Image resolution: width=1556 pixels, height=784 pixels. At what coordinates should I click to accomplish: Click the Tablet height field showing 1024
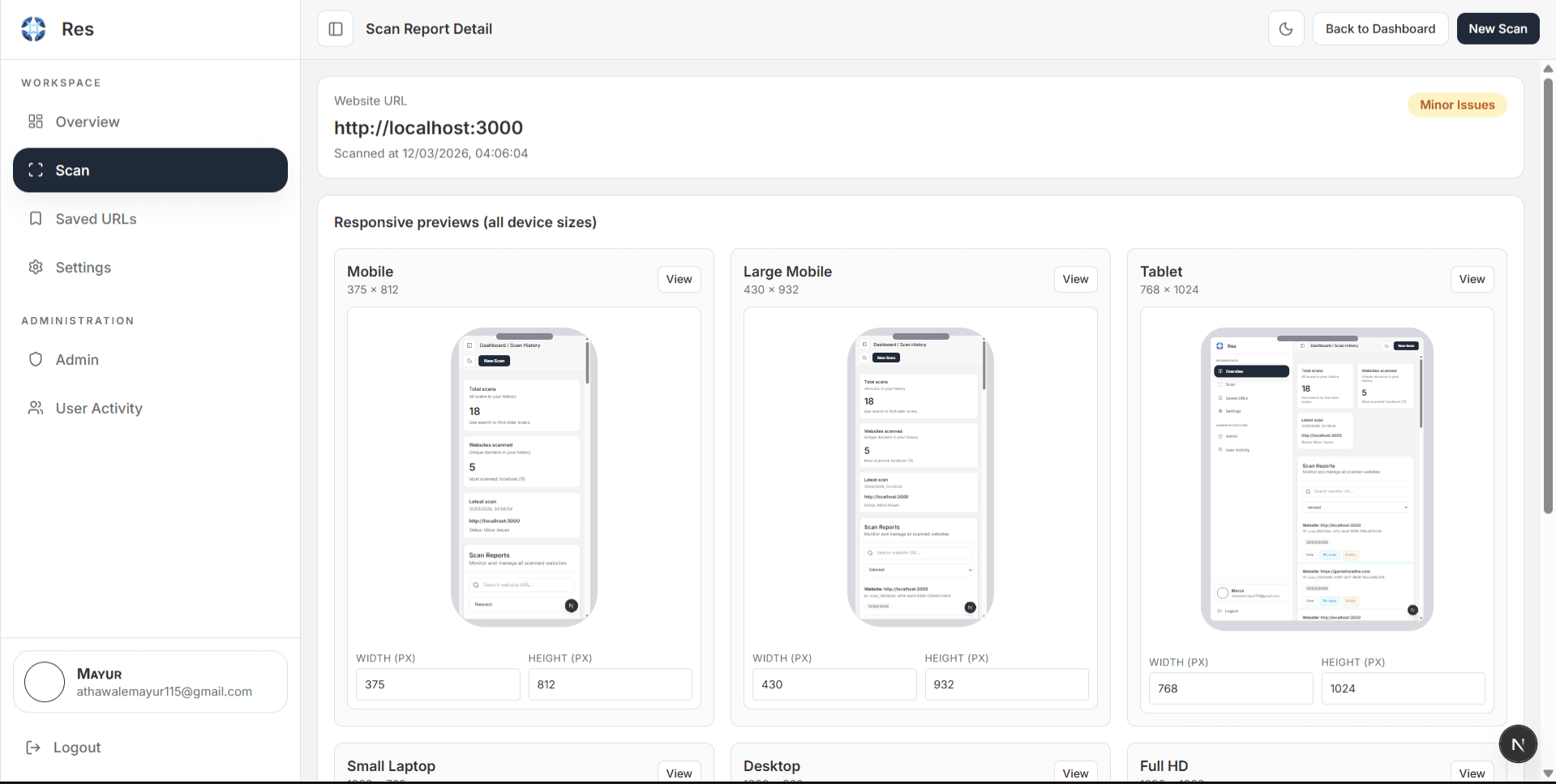coord(1403,688)
